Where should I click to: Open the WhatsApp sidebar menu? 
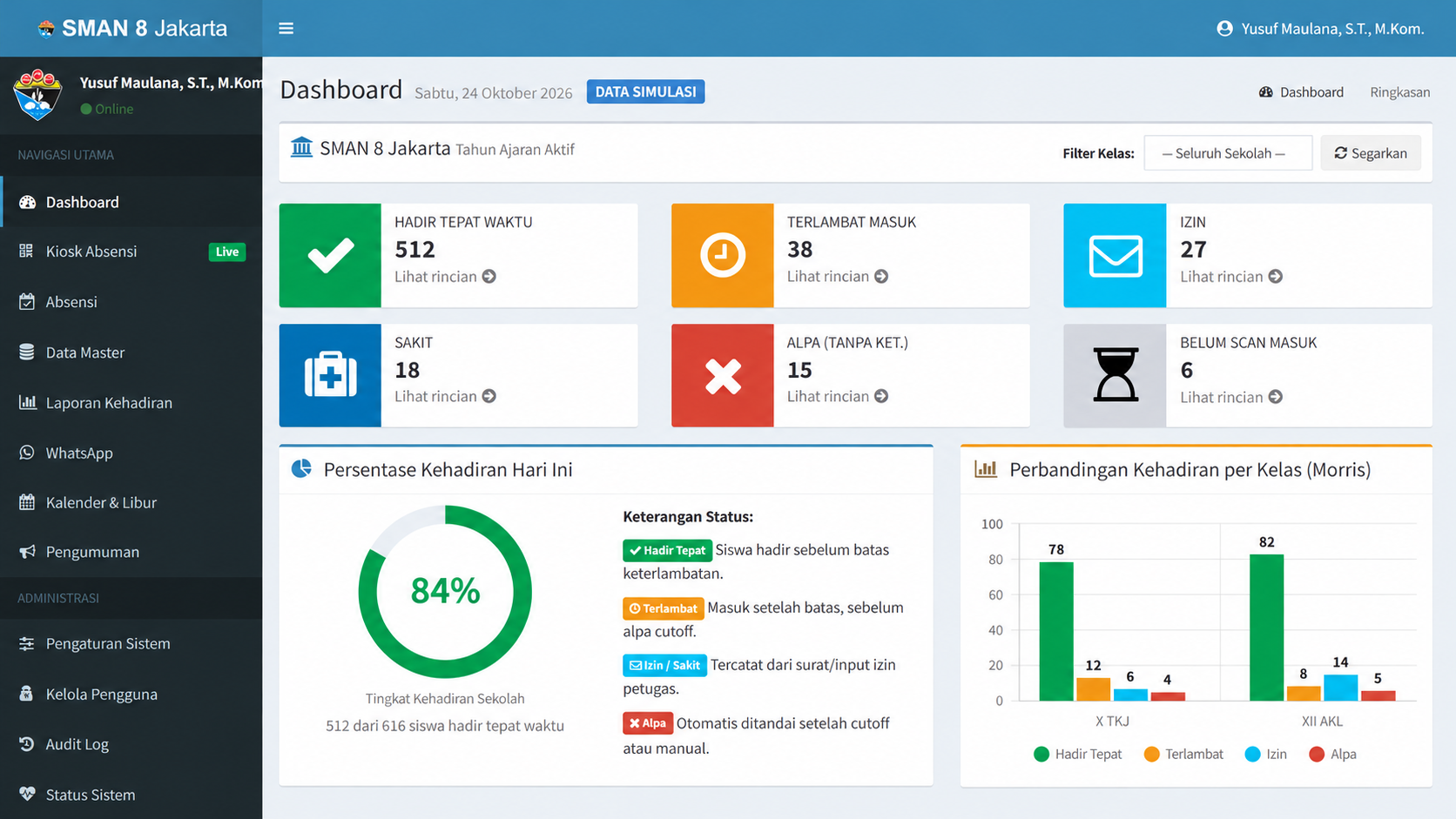click(131, 453)
